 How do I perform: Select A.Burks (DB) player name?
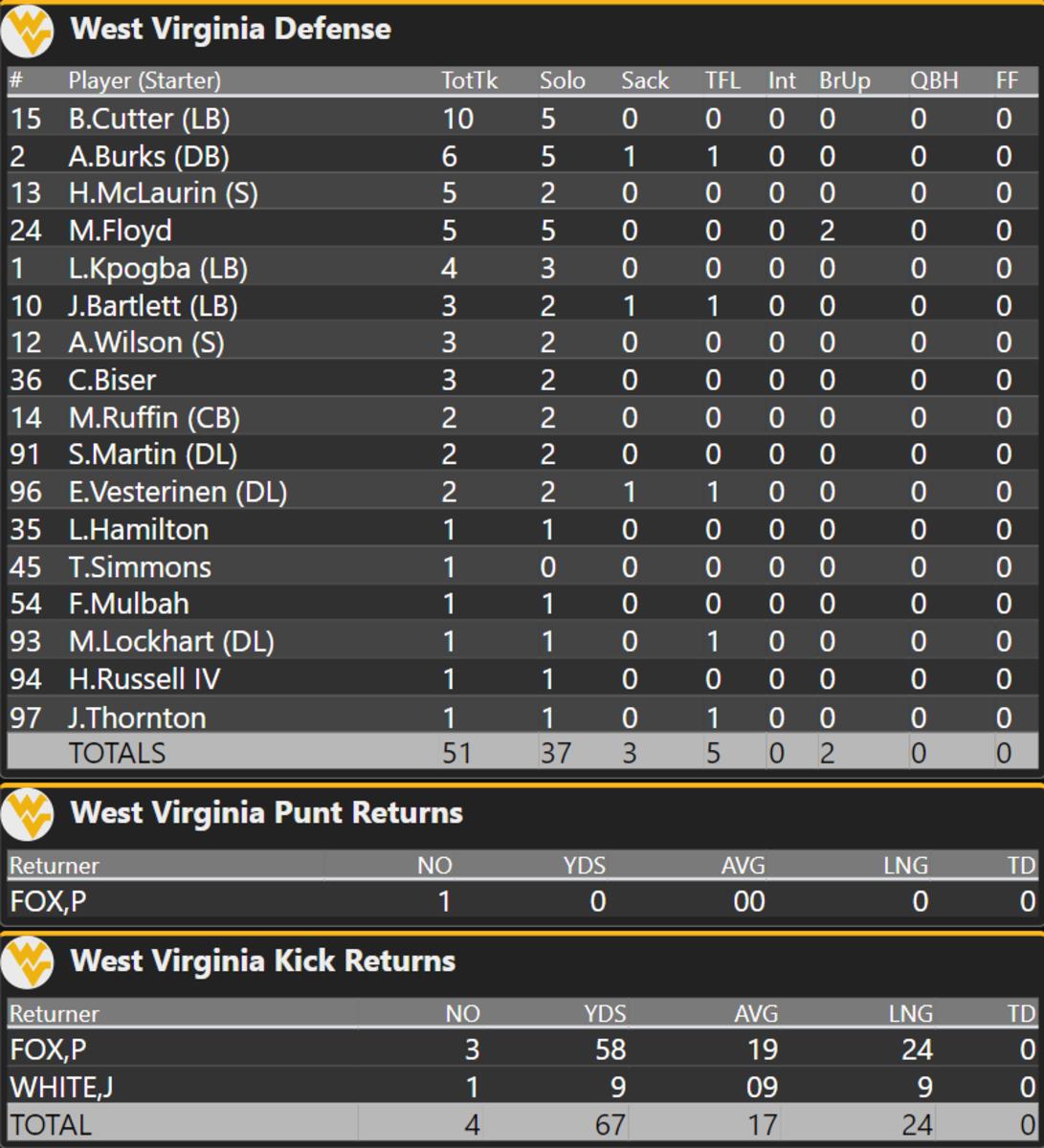[x=148, y=156]
